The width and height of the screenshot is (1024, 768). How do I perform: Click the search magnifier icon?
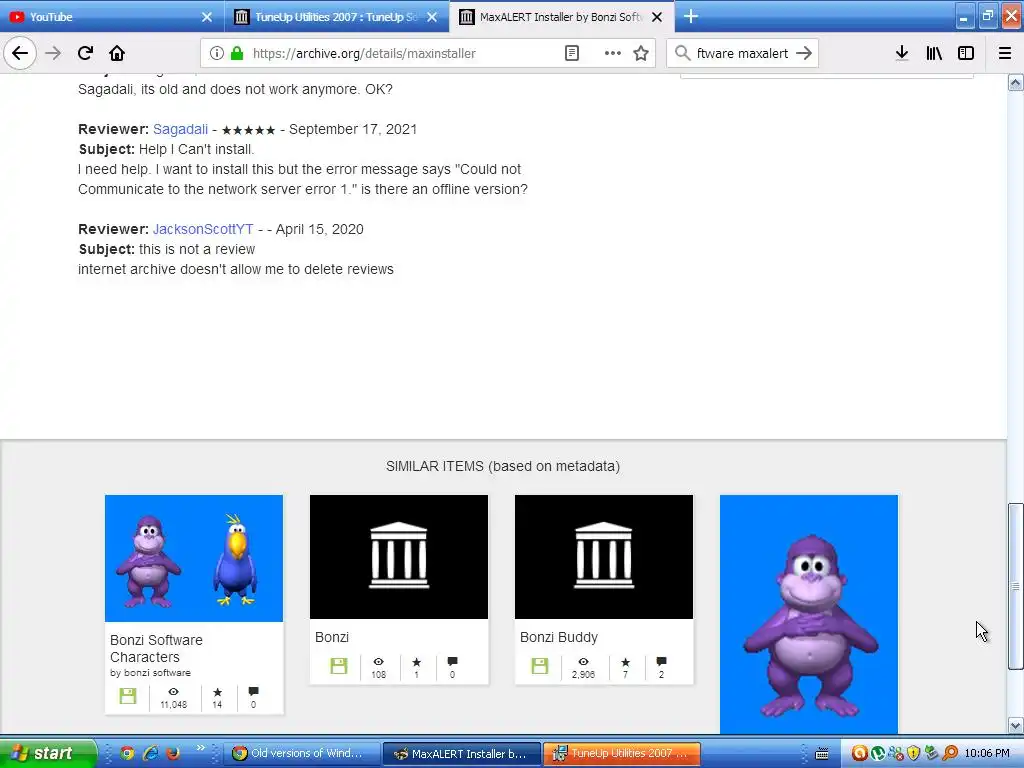682,54
